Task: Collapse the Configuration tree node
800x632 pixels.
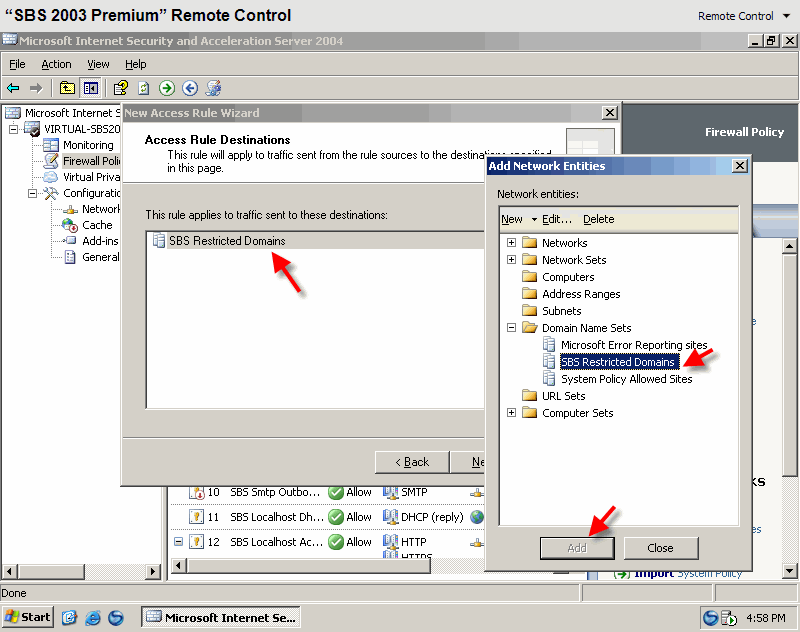Action: point(33,193)
